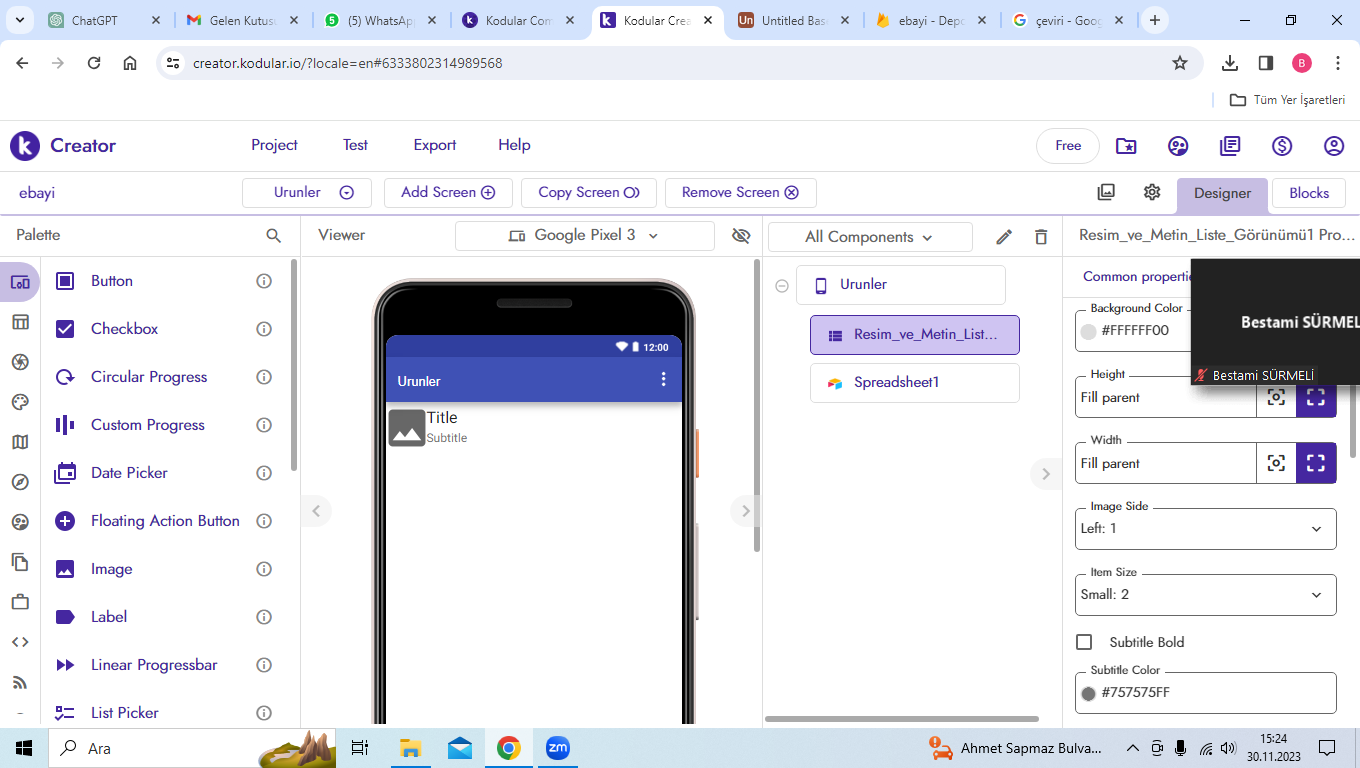The image size is (1360, 768).
Task: Click info icon beside Date Picker
Action: pos(264,473)
